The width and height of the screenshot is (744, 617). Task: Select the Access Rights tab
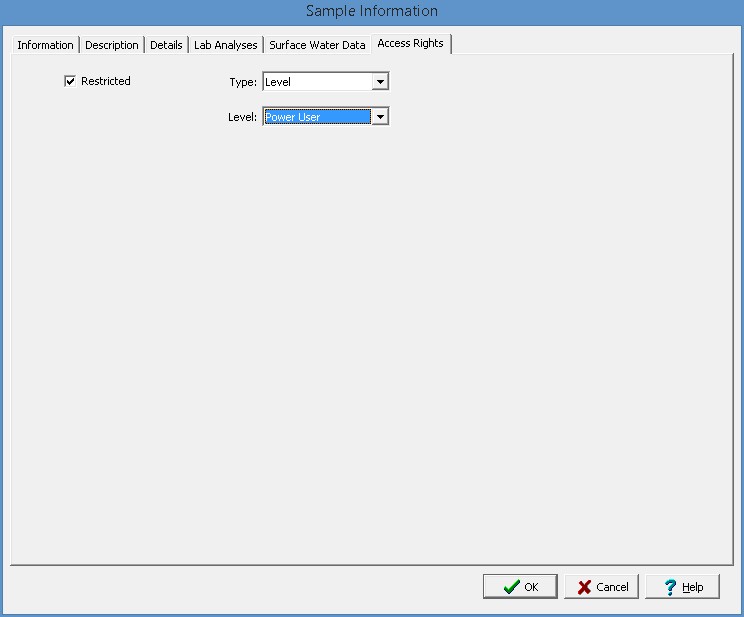click(410, 43)
